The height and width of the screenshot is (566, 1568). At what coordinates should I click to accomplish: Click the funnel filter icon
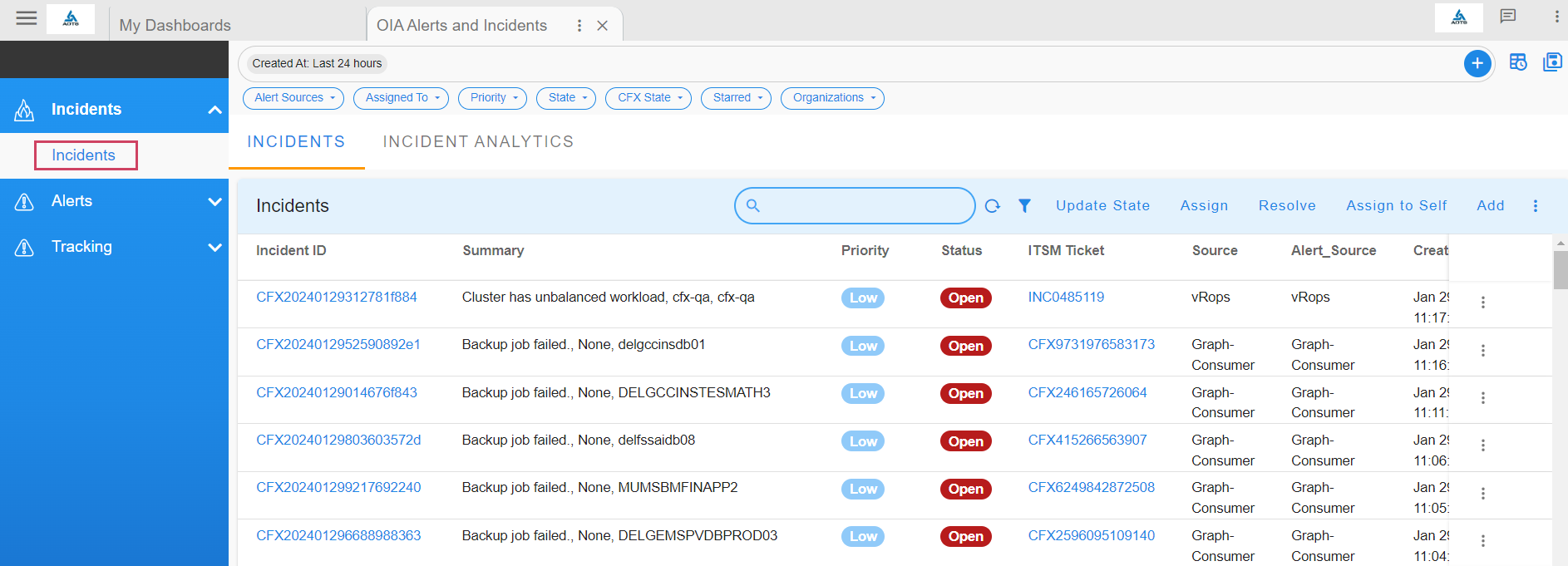point(1024,206)
